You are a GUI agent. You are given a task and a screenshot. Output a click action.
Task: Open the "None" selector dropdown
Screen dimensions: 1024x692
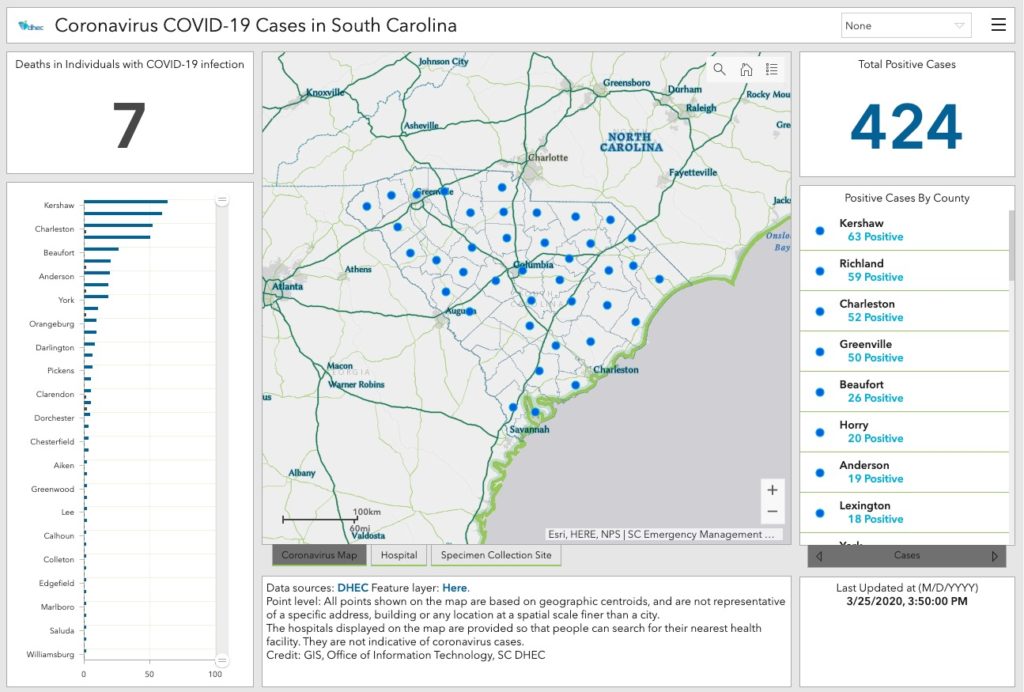click(x=906, y=26)
